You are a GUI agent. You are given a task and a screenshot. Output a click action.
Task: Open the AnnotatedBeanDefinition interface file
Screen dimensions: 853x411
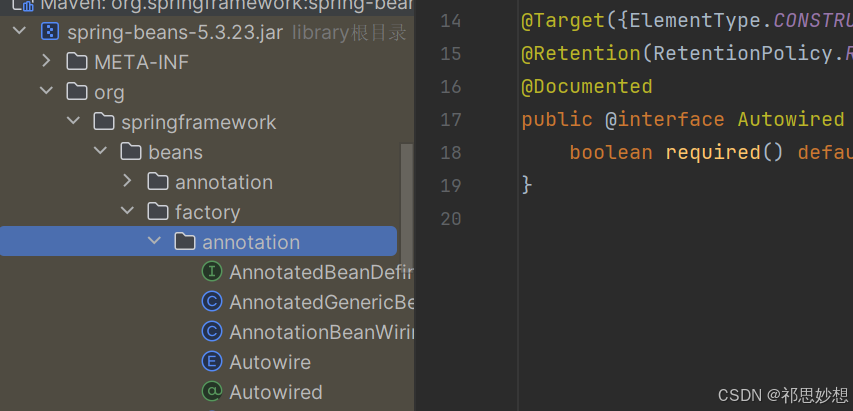pos(322,272)
